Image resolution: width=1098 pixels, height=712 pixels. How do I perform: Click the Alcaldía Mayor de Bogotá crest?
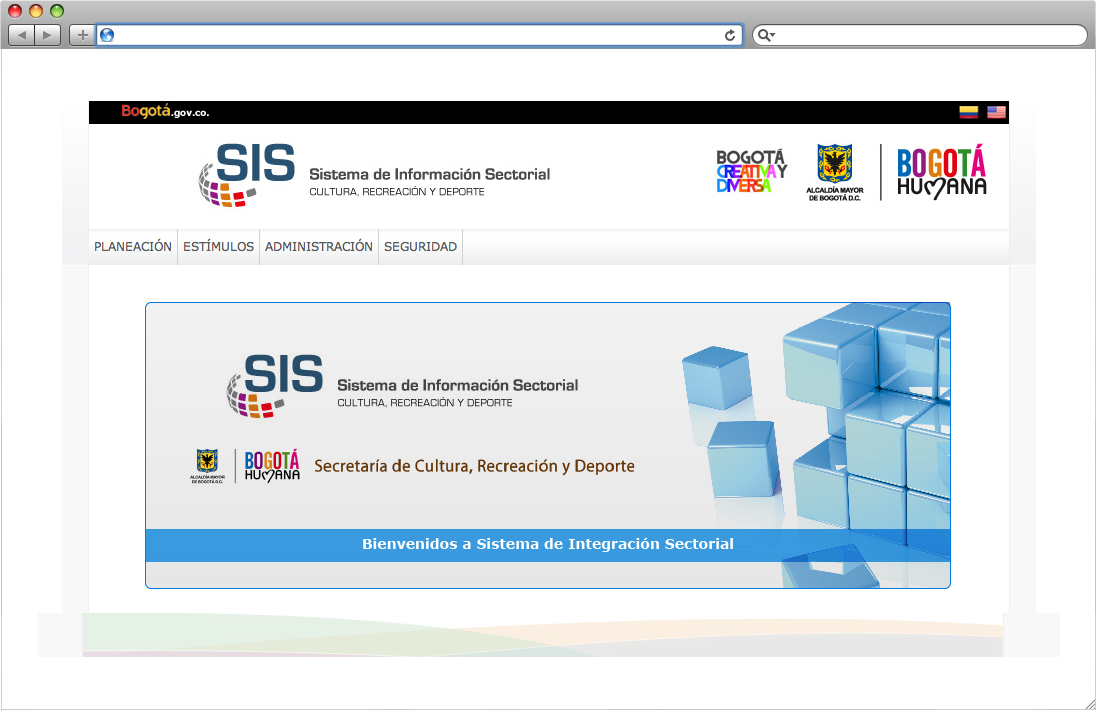[x=835, y=173]
